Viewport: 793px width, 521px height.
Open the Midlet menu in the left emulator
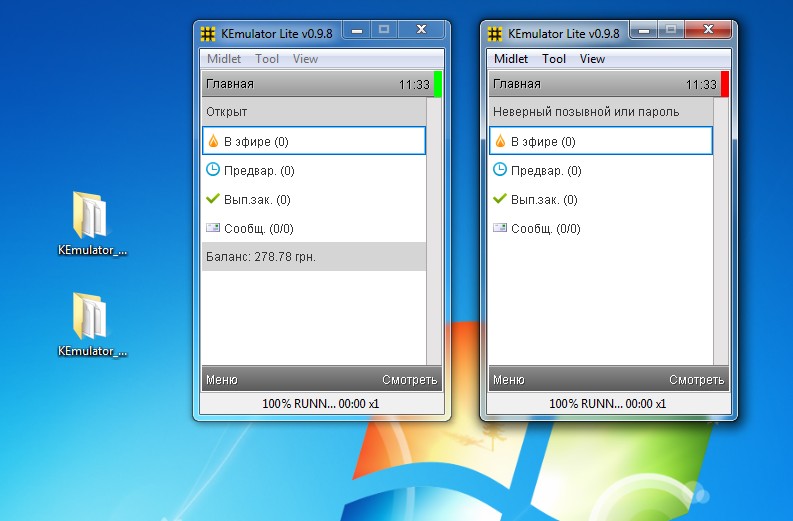(x=224, y=59)
